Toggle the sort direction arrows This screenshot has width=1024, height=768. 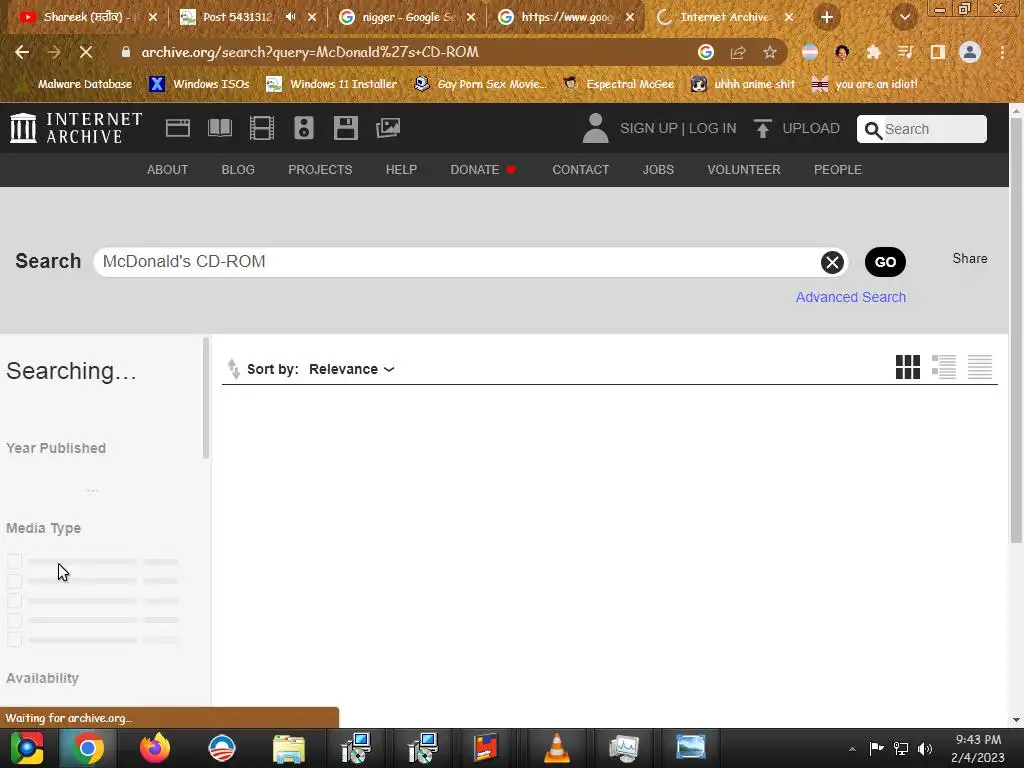pos(233,369)
